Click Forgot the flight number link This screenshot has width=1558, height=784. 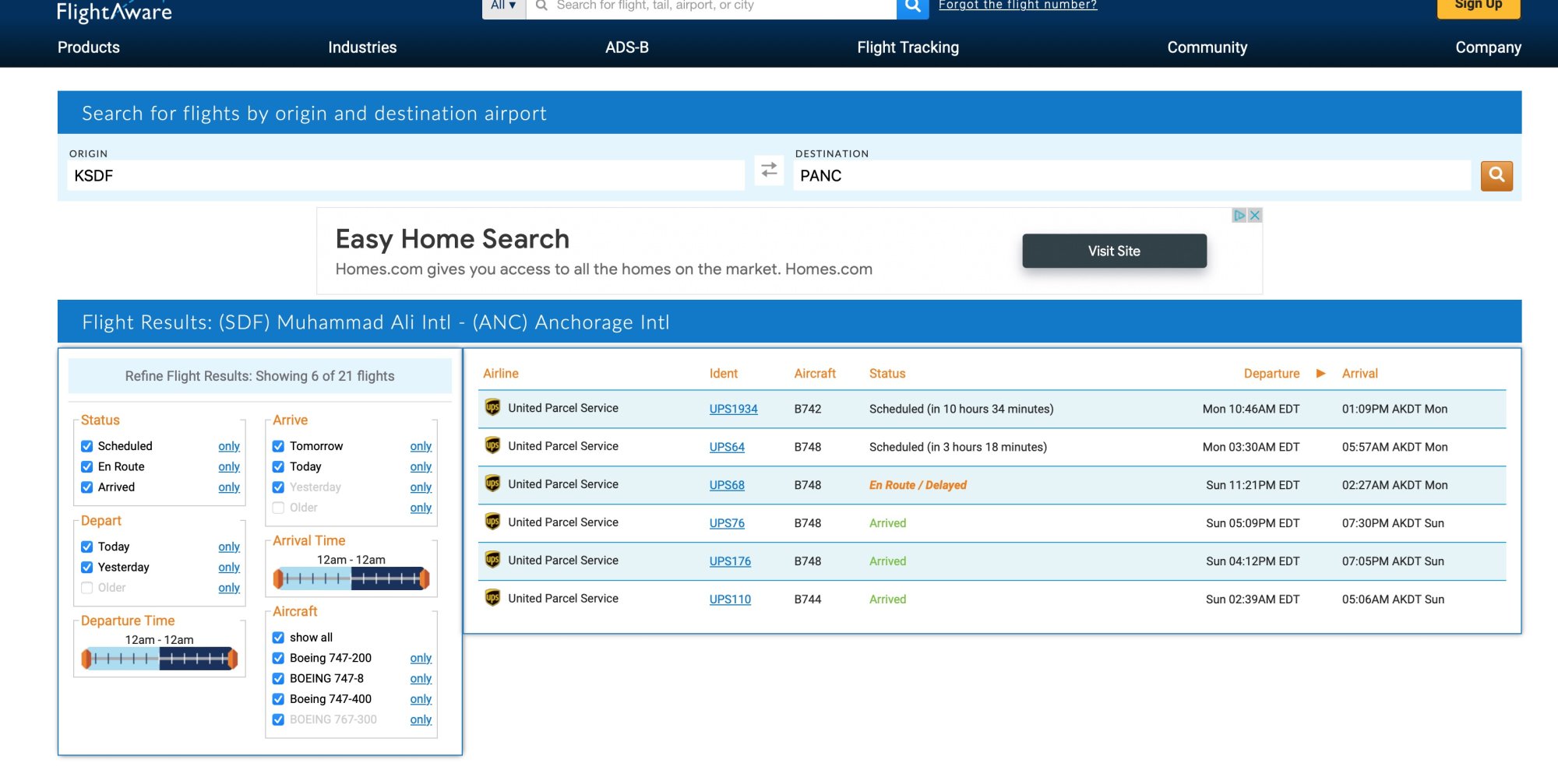(1017, 5)
